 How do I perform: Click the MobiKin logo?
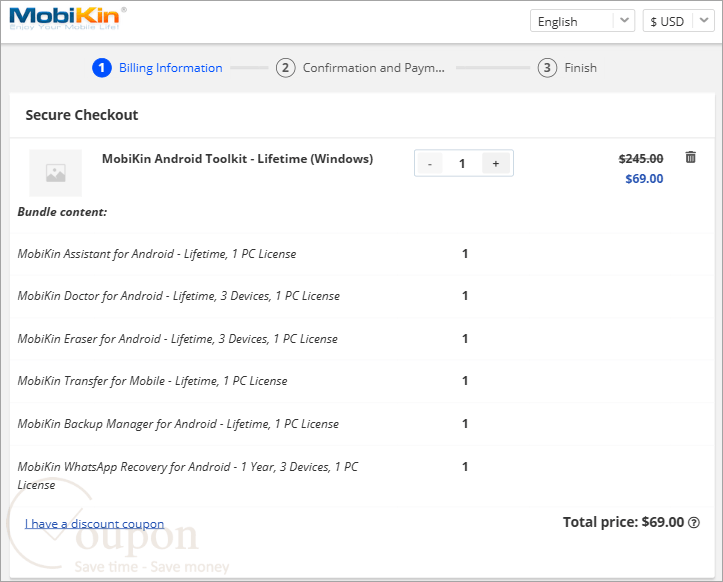pos(67,19)
